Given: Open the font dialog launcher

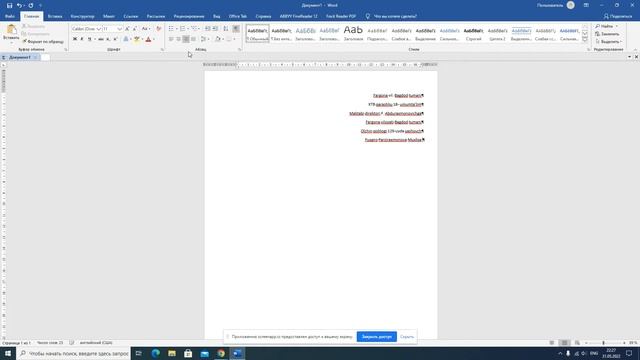Looking at the screenshot, I should click(162, 49).
